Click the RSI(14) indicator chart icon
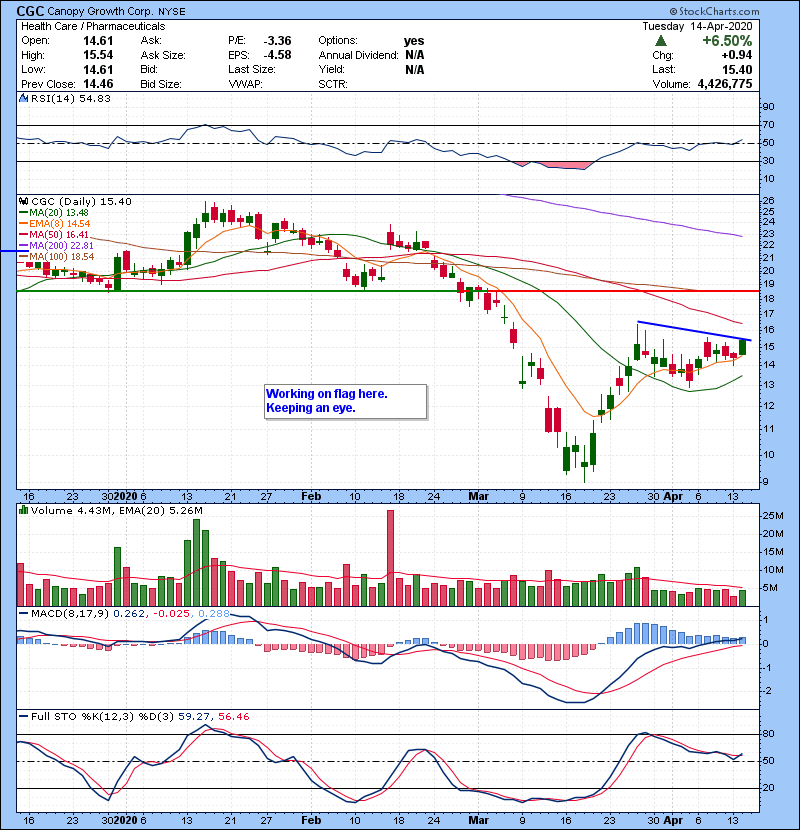This screenshot has width=800, height=830. pyautogui.click(x=23, y=98)
